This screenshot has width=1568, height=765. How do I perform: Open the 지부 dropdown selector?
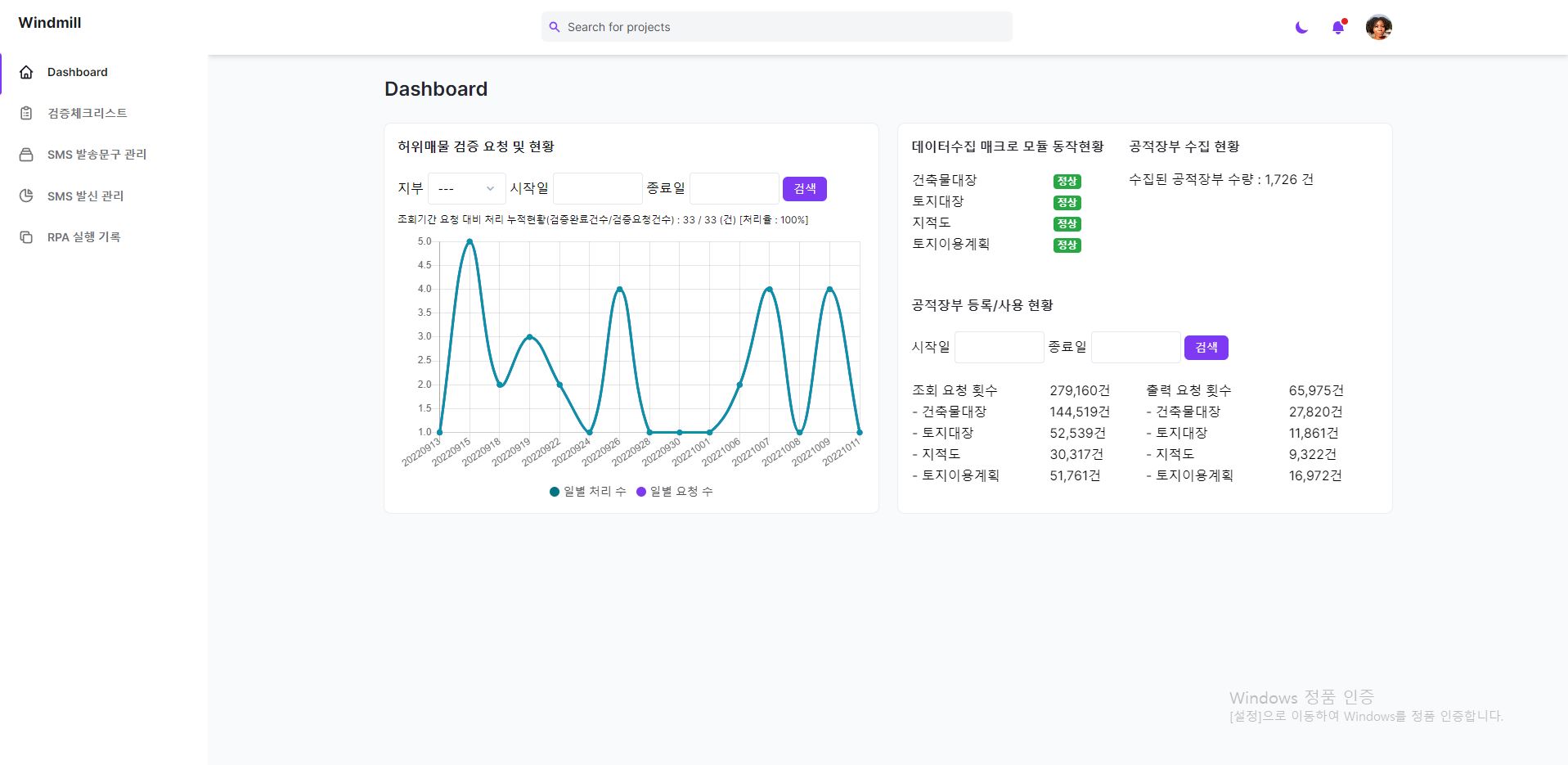tap(466, 189)
